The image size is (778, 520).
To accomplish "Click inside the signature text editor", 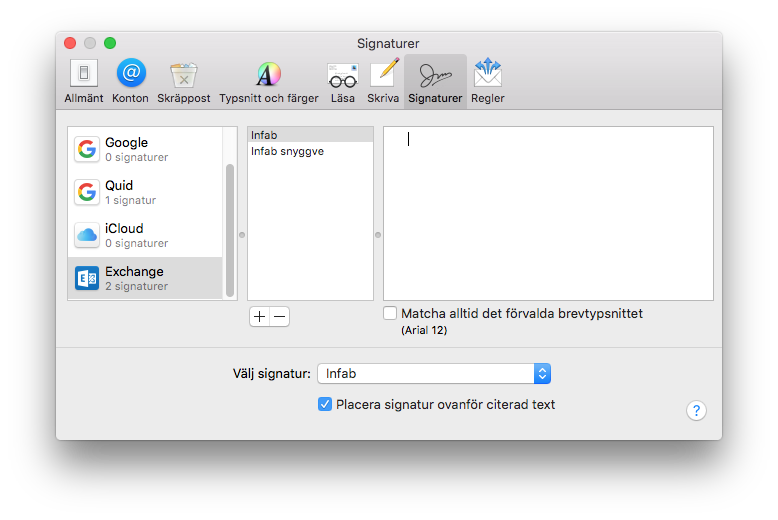I will pos(548,213).
